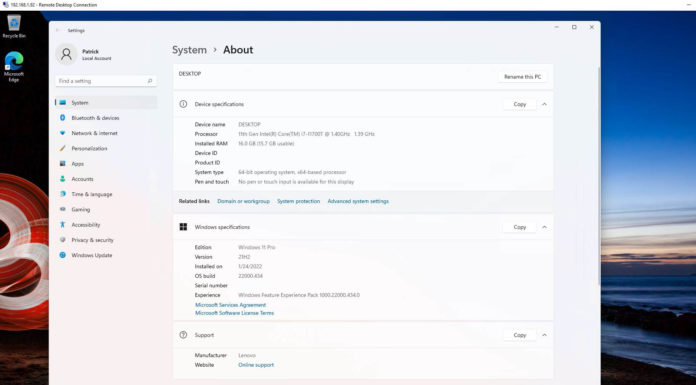The width and height of the screenshot is (696, 385).
Task: Click the Settings page vertical scrollbar
Action: point(599,175)
